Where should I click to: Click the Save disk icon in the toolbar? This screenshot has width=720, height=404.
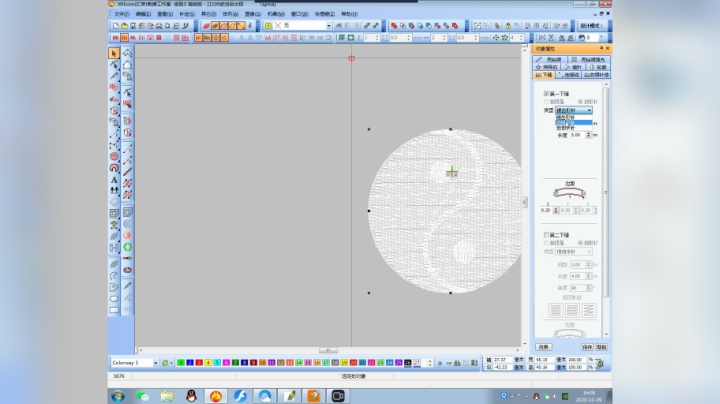click(x=133, y=26)
